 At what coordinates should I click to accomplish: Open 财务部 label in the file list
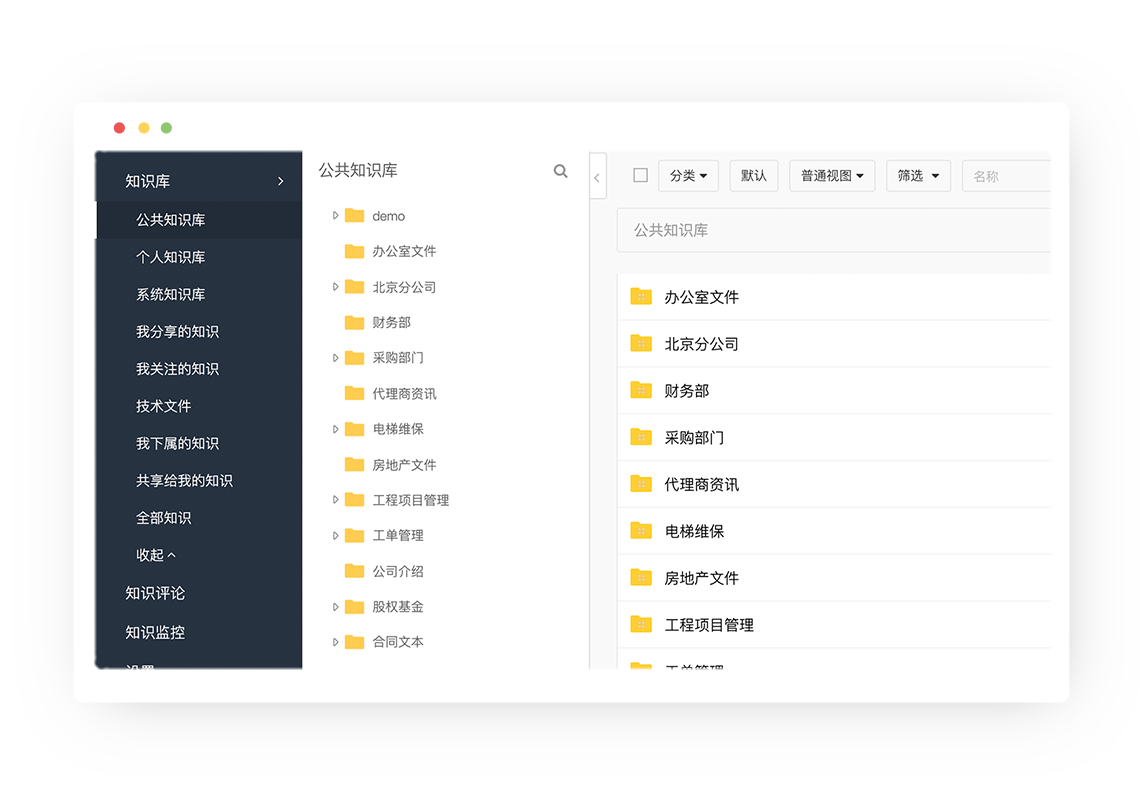tap(686, 391)
